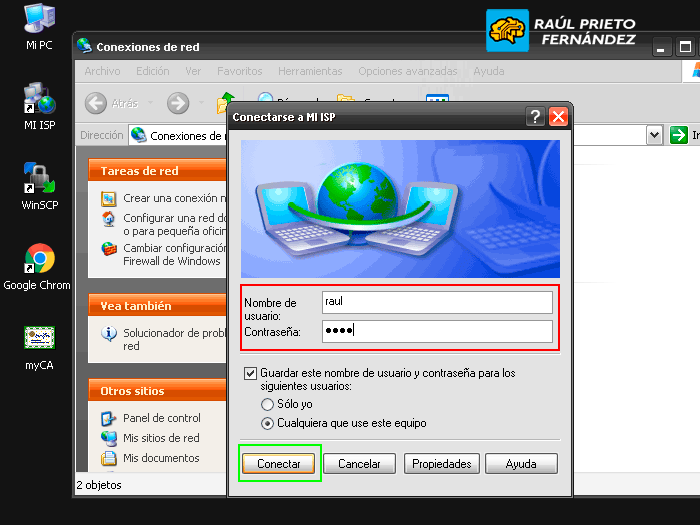700x525 pixels.
Task: Click the Contraseña password field
Action: pos(436,331)
